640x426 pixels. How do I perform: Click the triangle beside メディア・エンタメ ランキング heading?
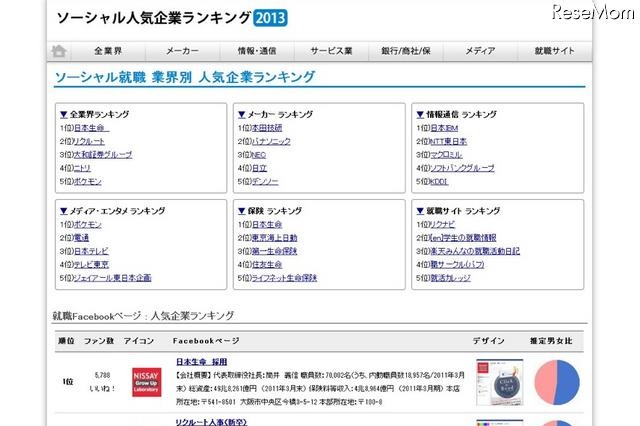64,211
